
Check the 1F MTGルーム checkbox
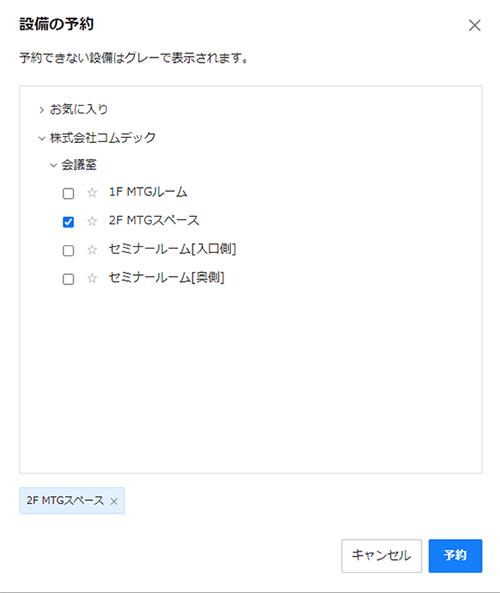68,194
